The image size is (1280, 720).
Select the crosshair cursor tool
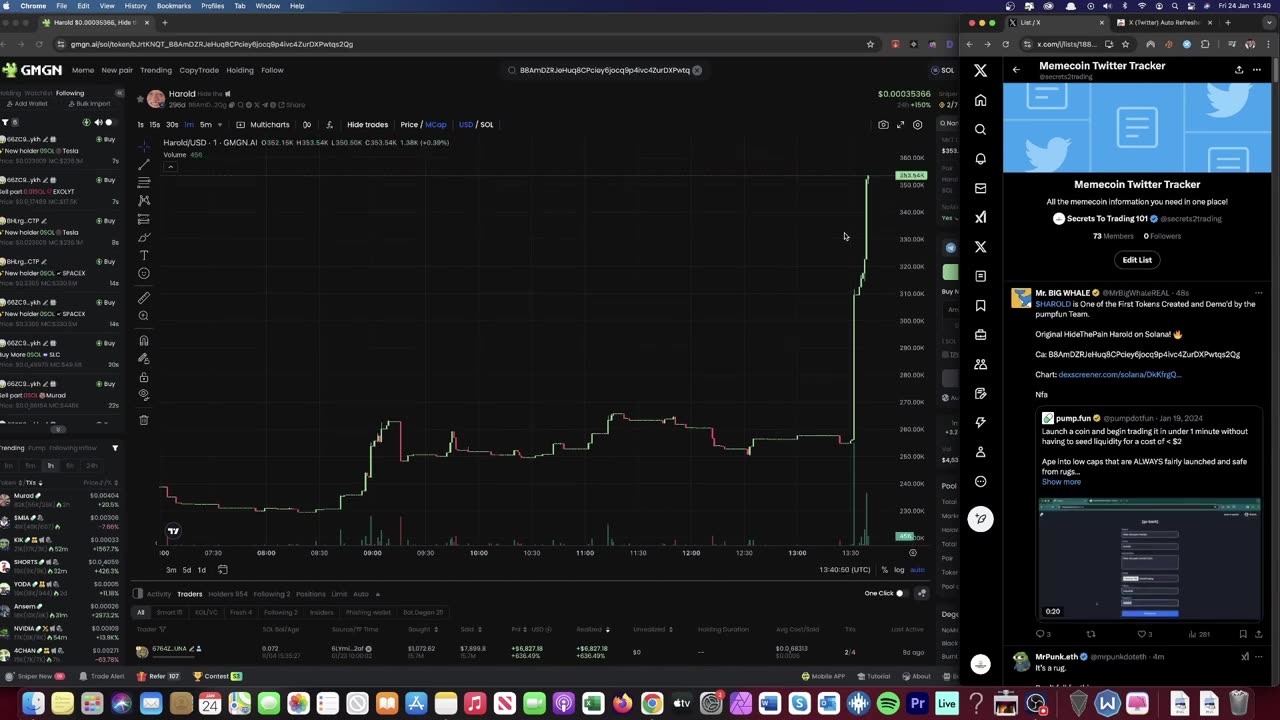coord(144,146)
